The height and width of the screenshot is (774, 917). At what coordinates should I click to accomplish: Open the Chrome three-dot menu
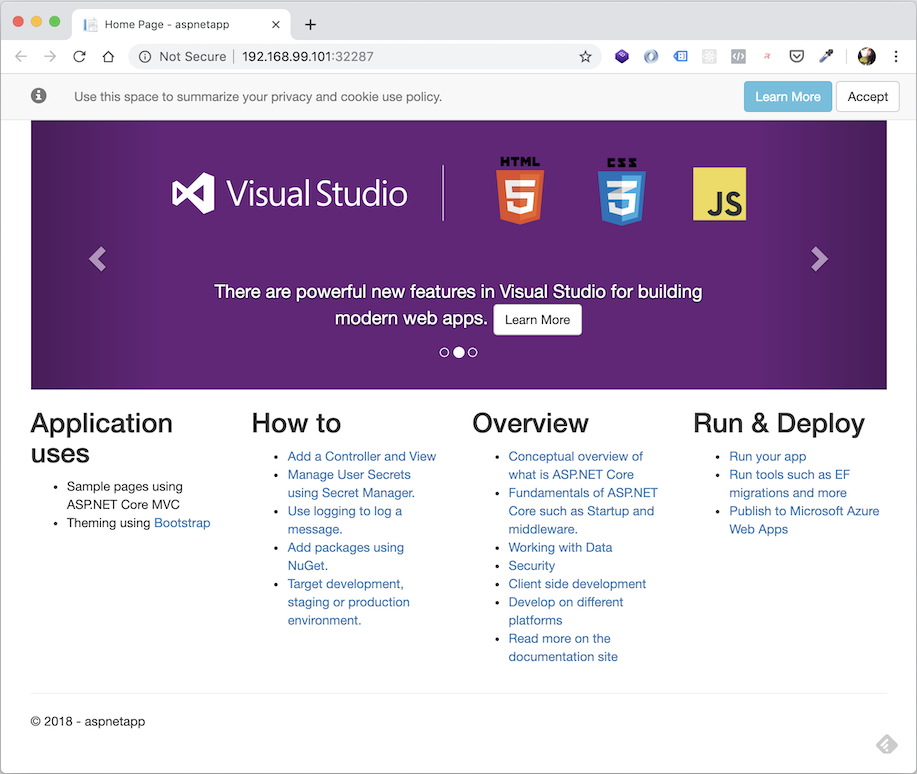tap(896, 56)
